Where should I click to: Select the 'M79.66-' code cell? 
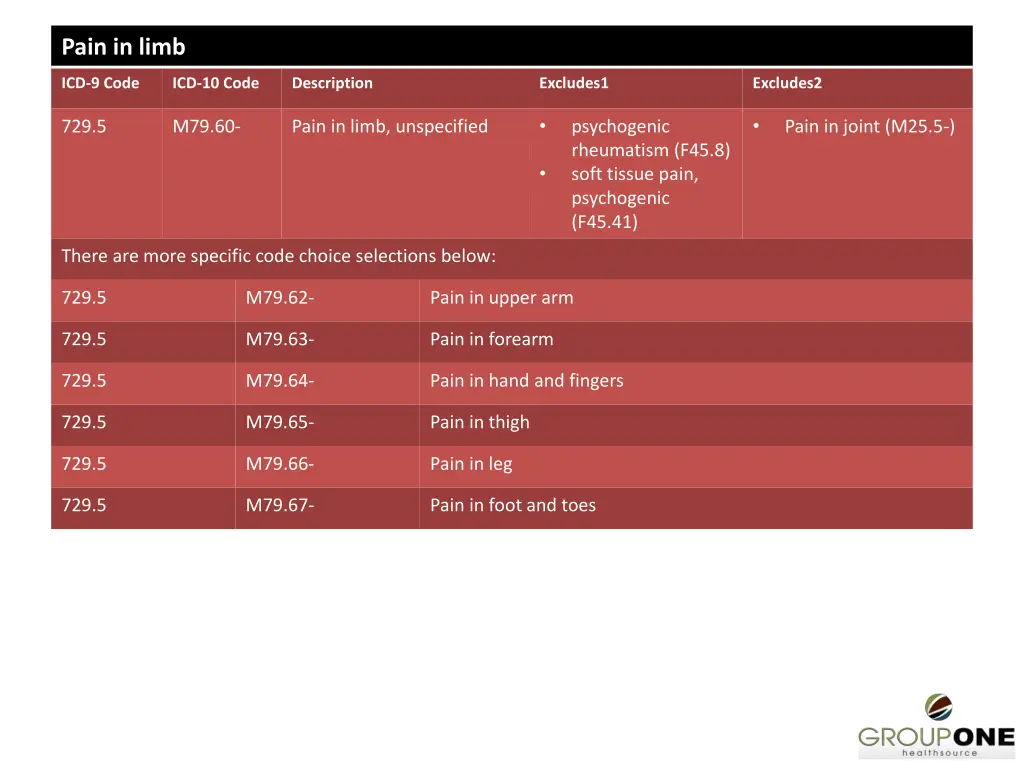coord(280,464)
